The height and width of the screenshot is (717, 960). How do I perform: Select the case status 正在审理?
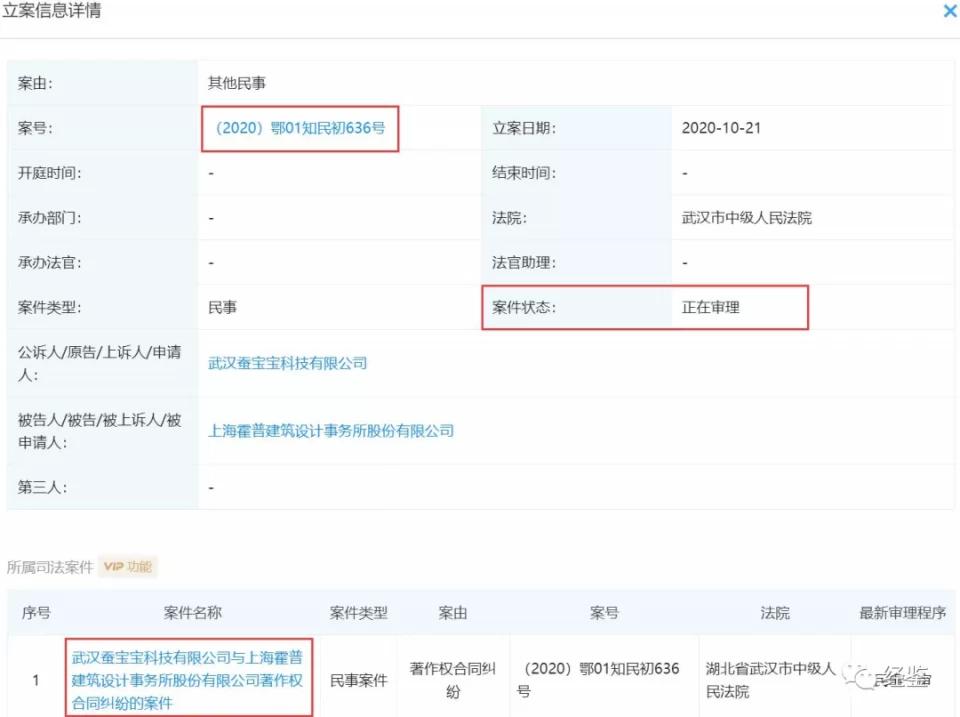(x=711, y=307)
